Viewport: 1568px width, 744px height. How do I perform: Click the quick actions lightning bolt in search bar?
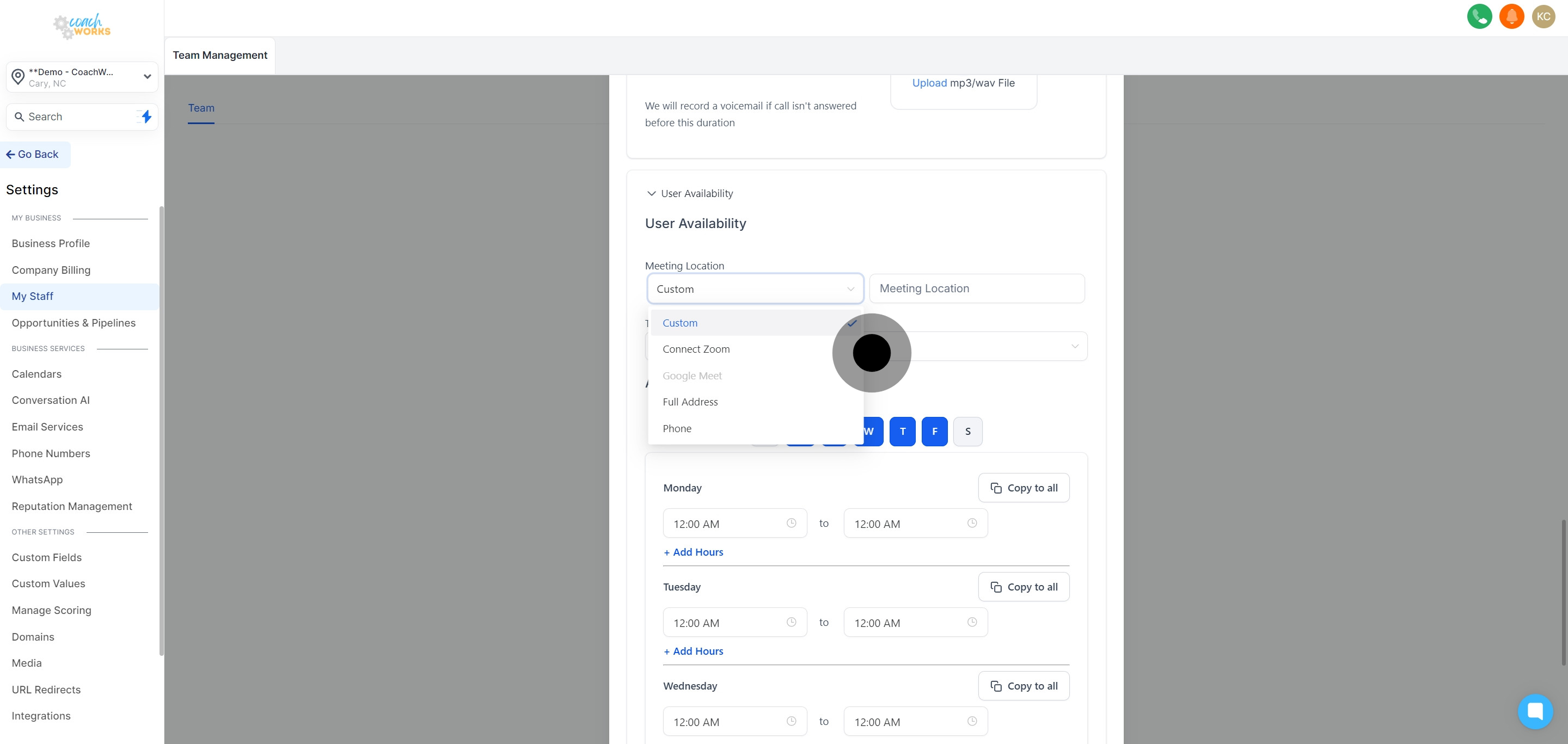coord(145,116)
